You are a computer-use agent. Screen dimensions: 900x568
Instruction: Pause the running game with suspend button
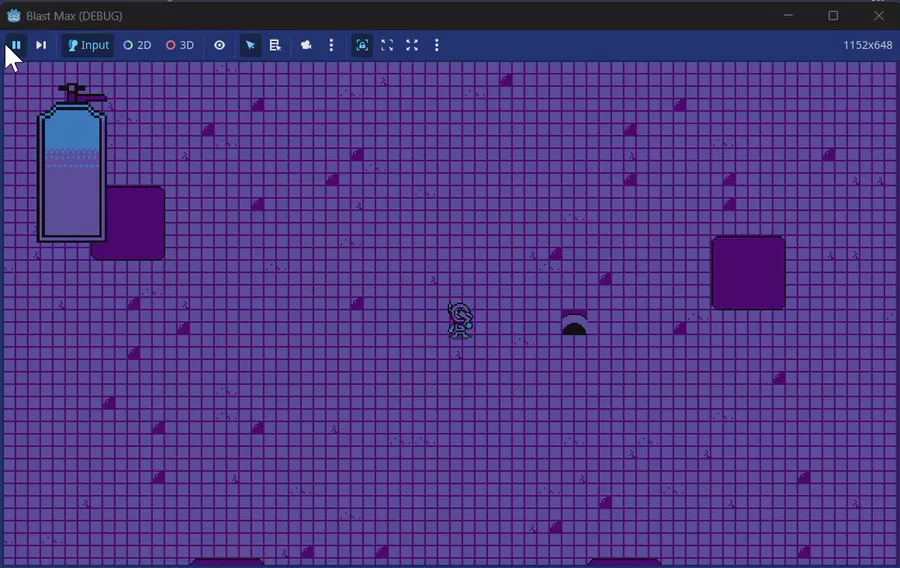tap(16, 45)
